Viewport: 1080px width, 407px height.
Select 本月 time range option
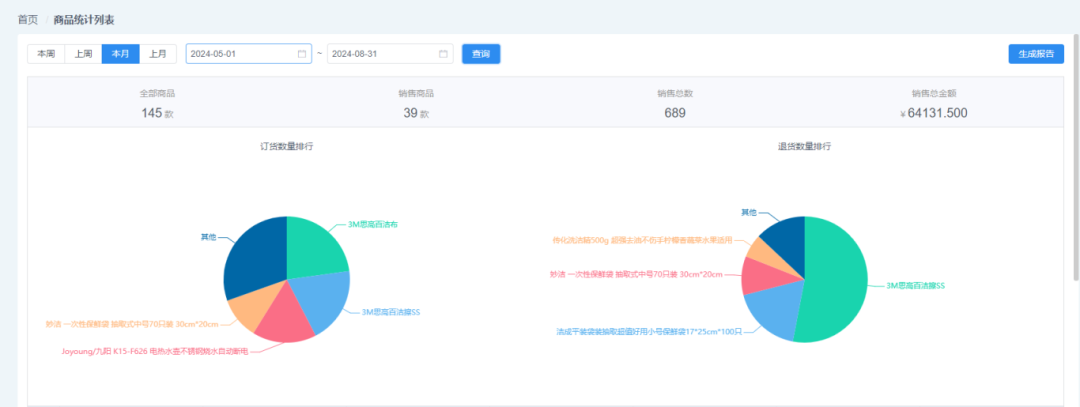(x=121, y=54)
